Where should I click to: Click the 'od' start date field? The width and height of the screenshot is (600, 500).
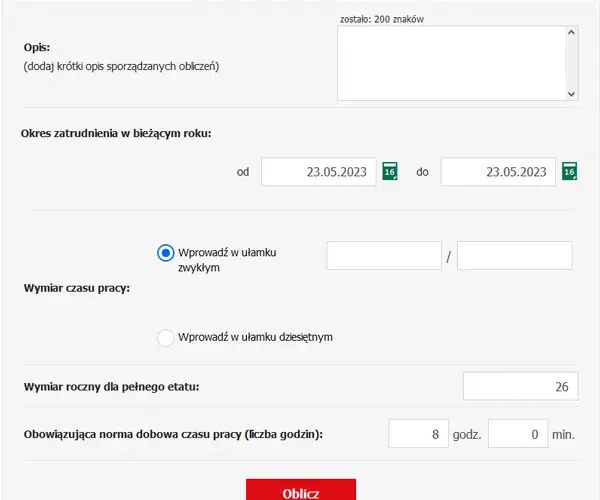click(x=319, y=172)
